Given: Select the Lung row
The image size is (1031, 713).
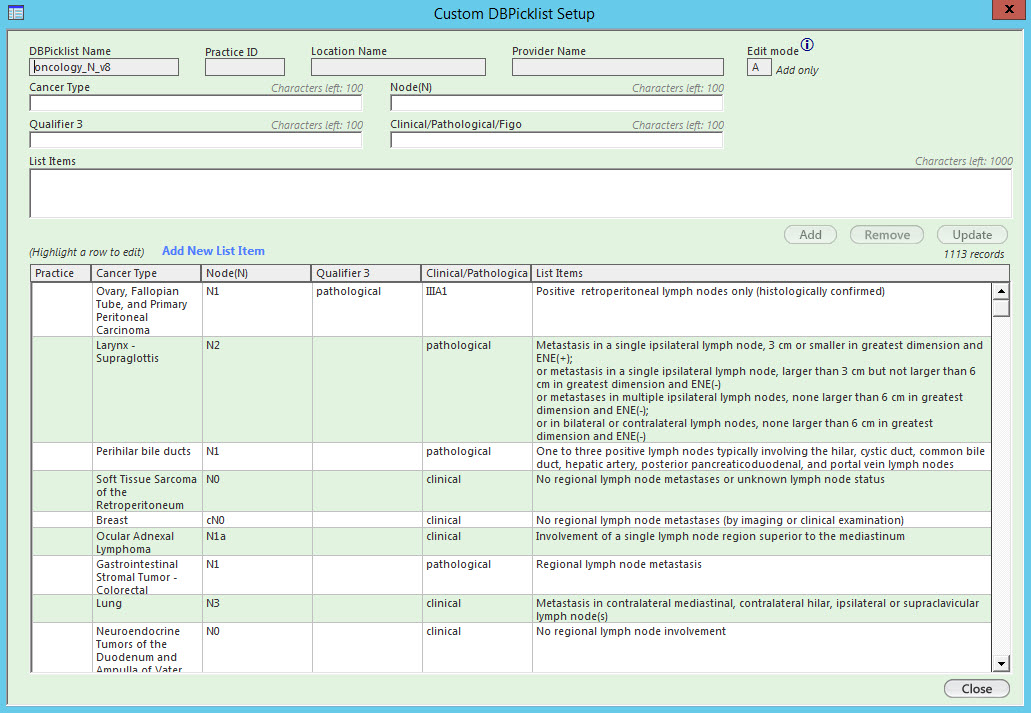Looking at the screenshot, I should [x=511, y=609].
